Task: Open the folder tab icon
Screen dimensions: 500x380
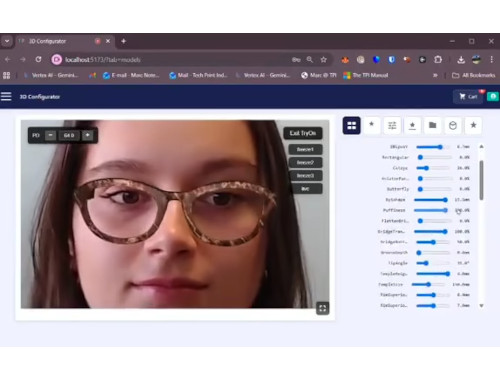Action: point(432,126)
